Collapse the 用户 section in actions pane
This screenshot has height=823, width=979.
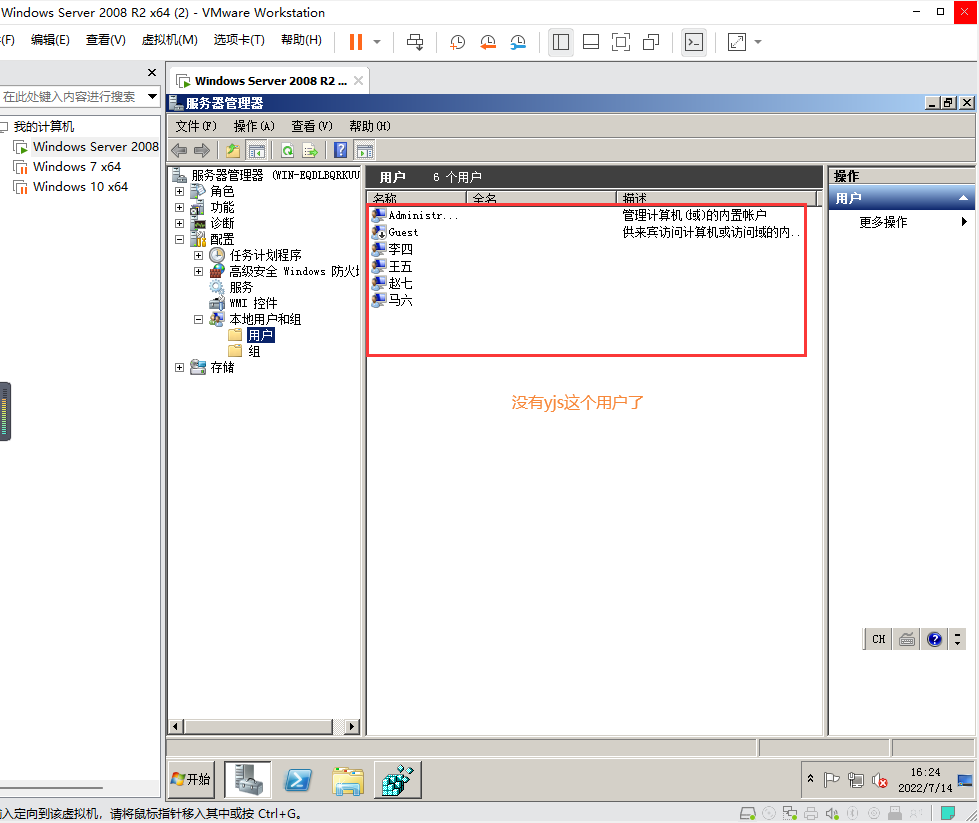pyautogui.click(x=963, y=198)
